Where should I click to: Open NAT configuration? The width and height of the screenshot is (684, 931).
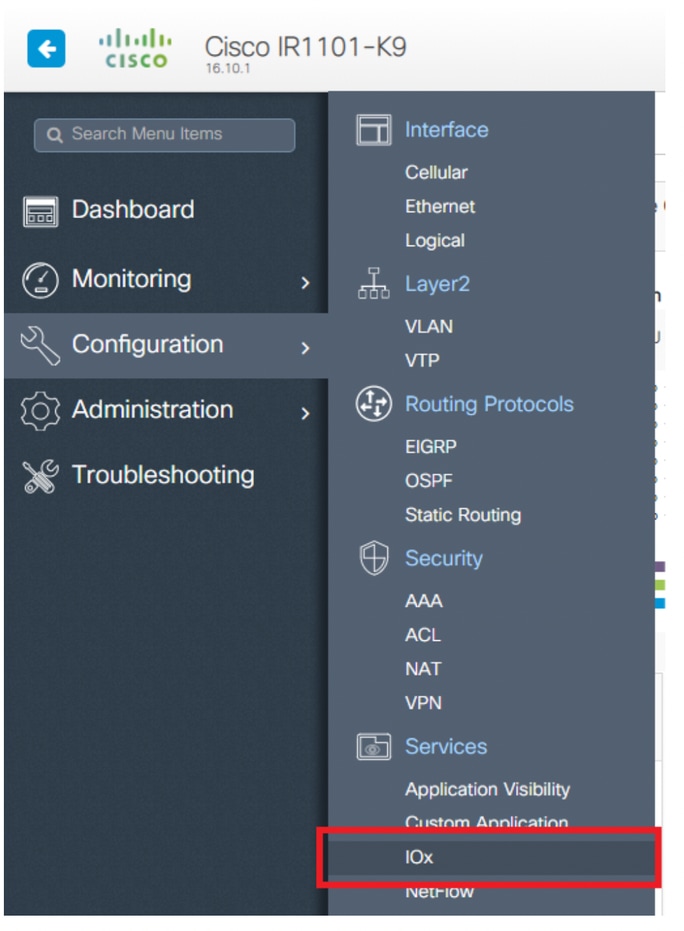[x=423, y=669]
